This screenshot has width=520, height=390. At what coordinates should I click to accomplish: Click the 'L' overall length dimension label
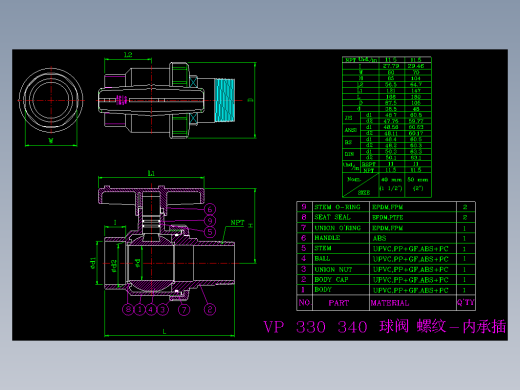coord(164,331)
